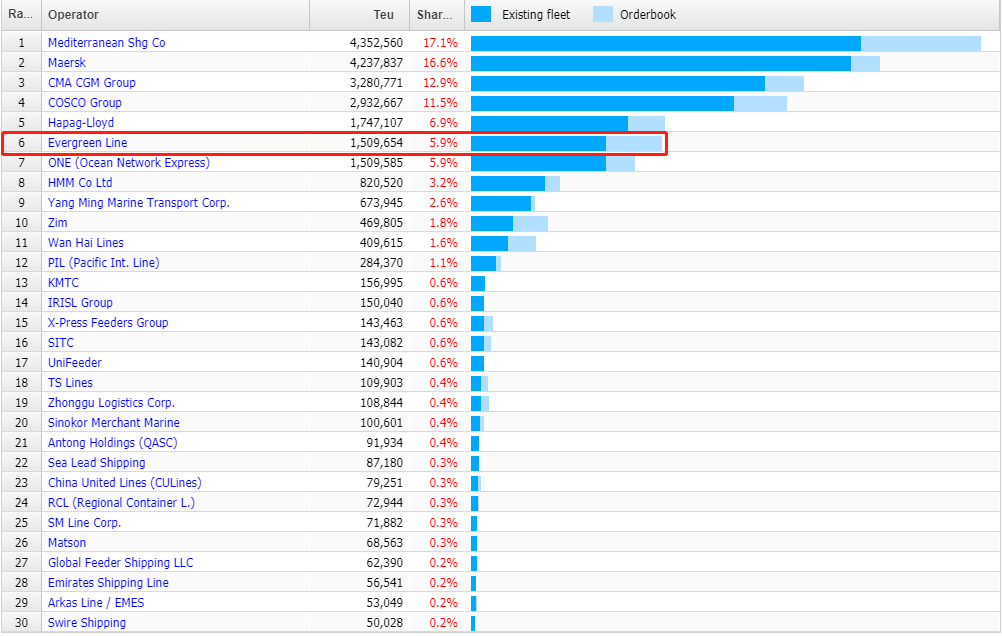Viewport: 1002px width, 636px height.
Task: Open the Matson operator link
Action: 66,543
